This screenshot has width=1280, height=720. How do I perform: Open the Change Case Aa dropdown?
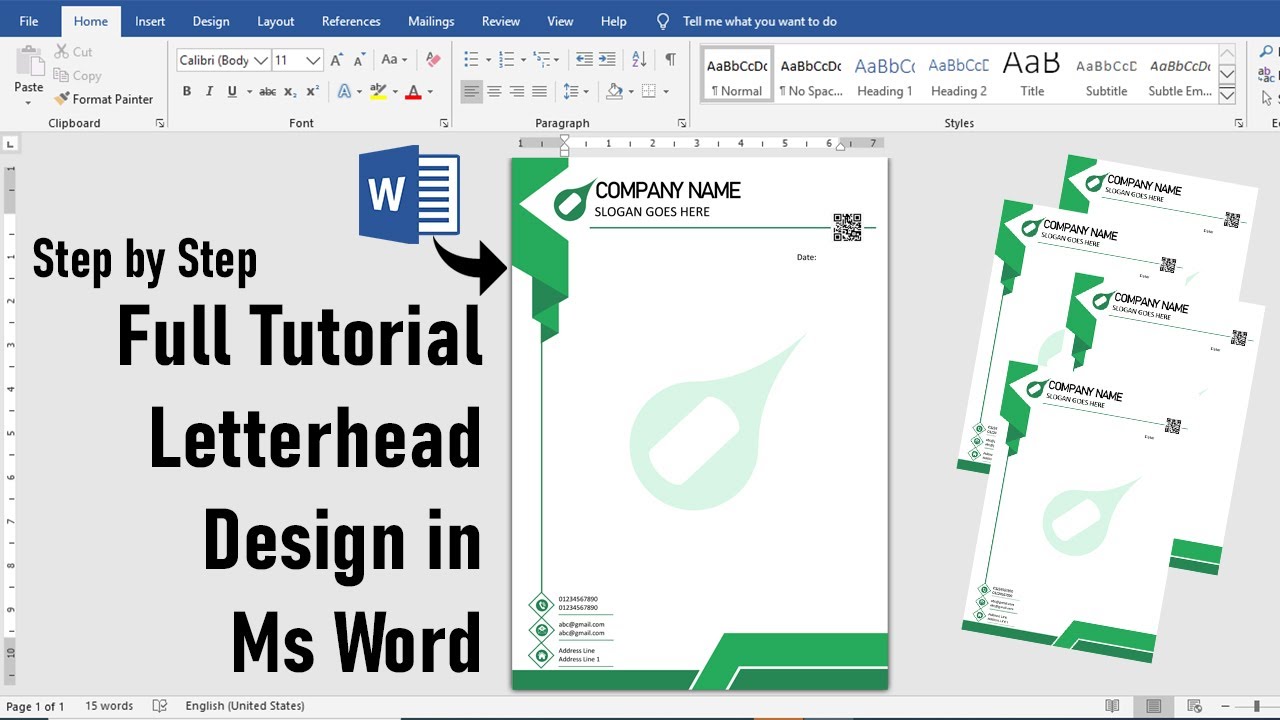(394, 60)
